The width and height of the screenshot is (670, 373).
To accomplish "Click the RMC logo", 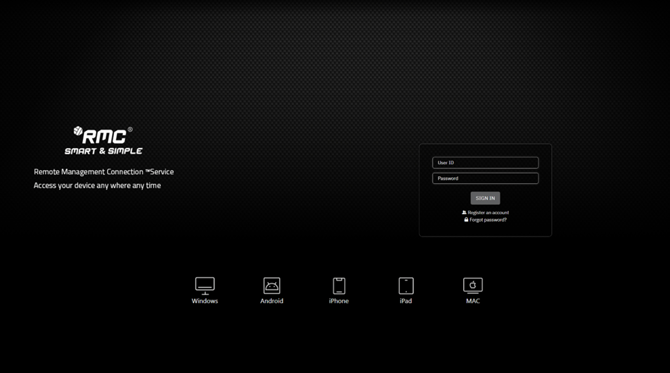I will point(103,135).
